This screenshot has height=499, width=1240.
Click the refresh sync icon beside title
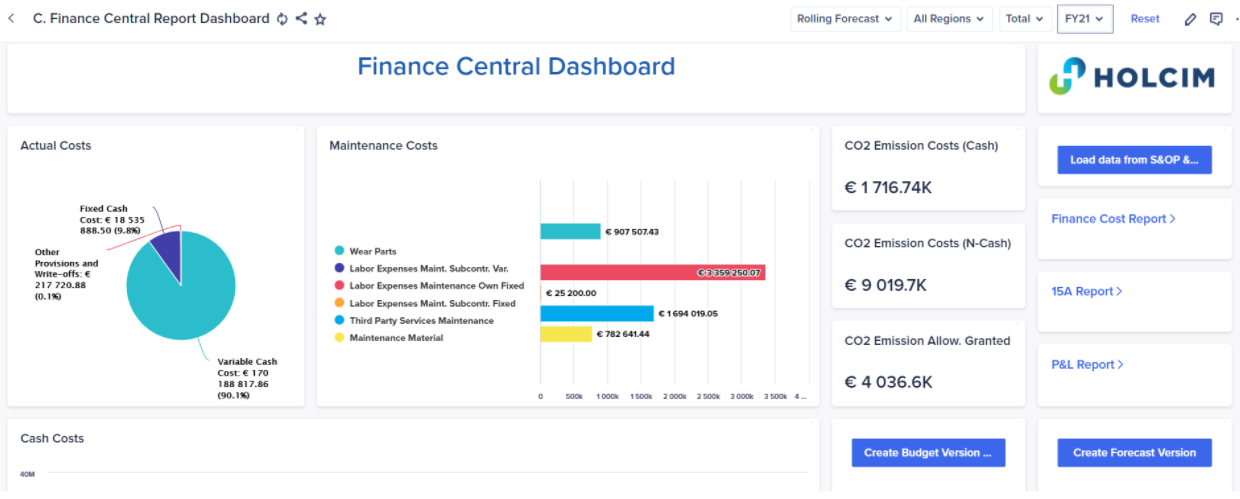pos(282,19)
